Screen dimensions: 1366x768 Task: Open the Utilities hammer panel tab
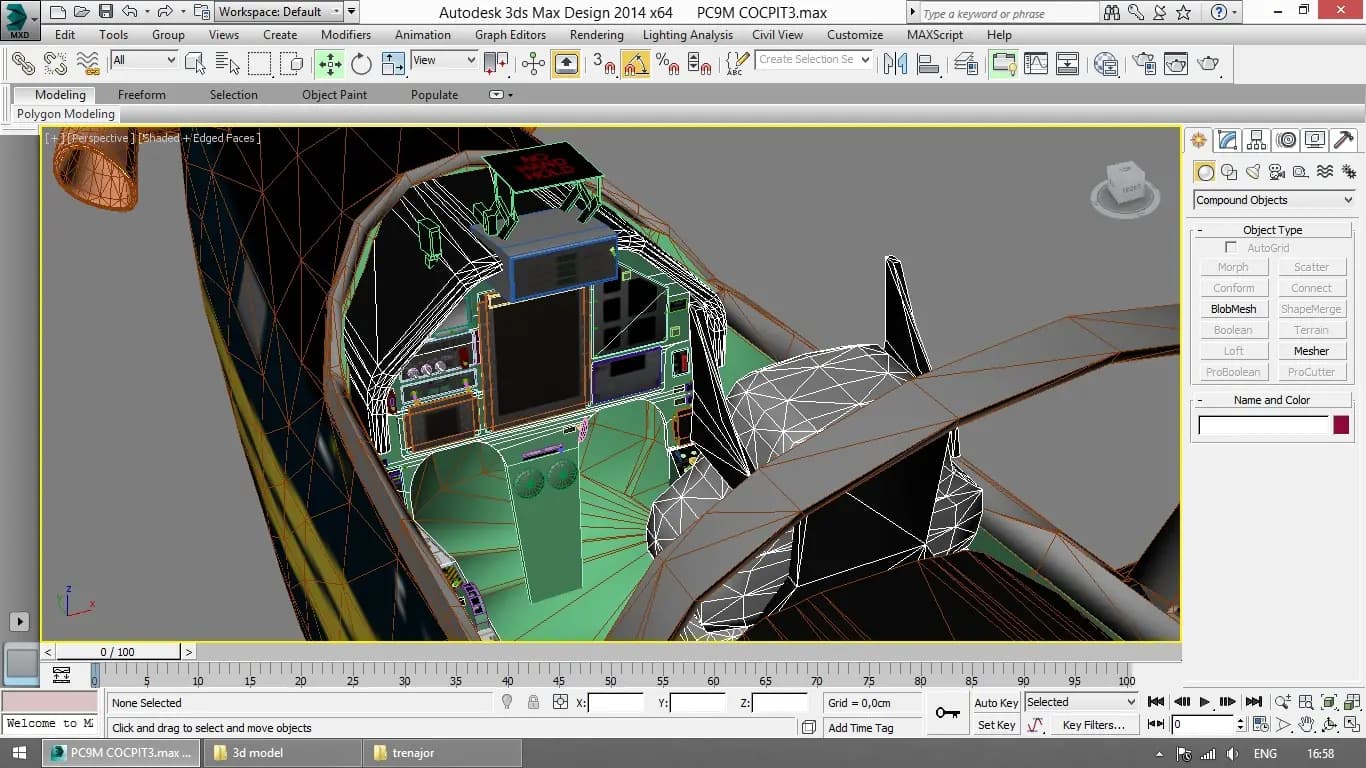(x=1344, y=140)
